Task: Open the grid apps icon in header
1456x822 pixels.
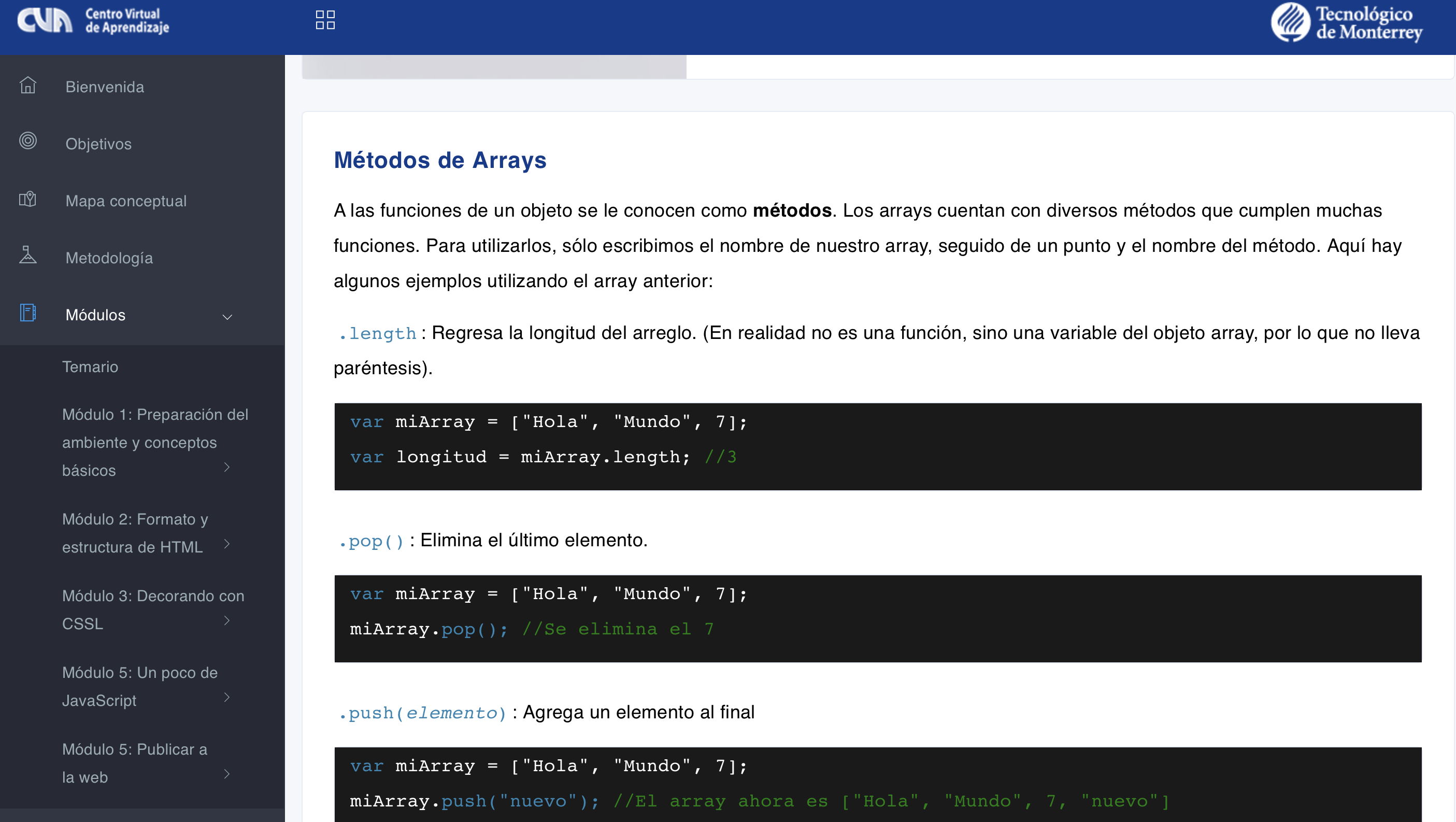Action: click(325, 20)
